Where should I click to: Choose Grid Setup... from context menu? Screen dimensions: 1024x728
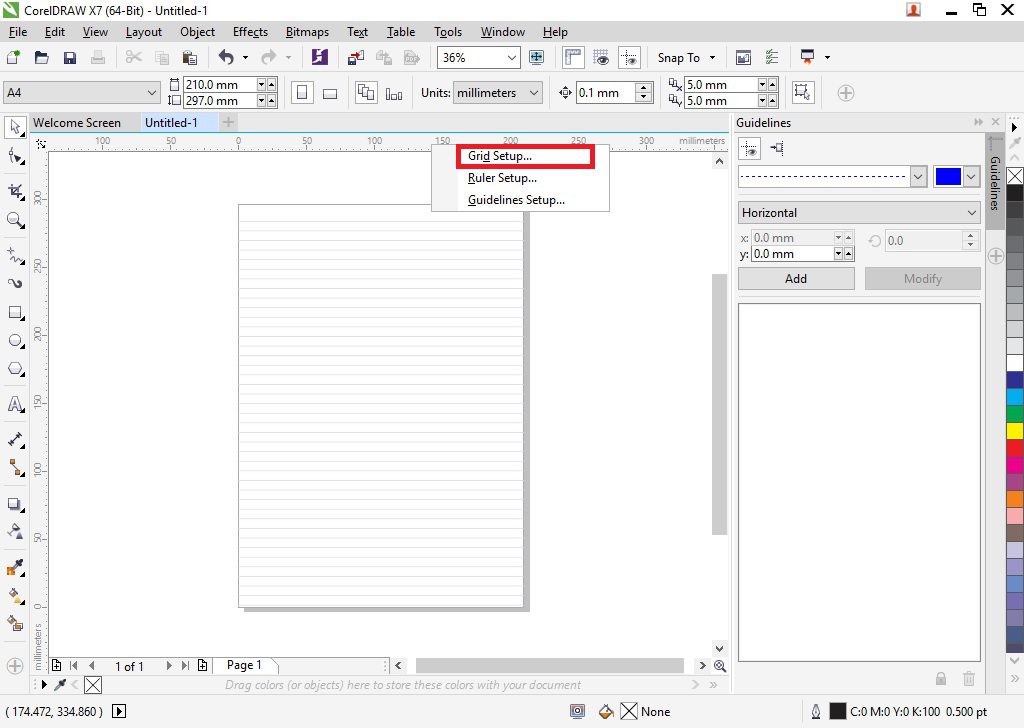coord(500,156)
